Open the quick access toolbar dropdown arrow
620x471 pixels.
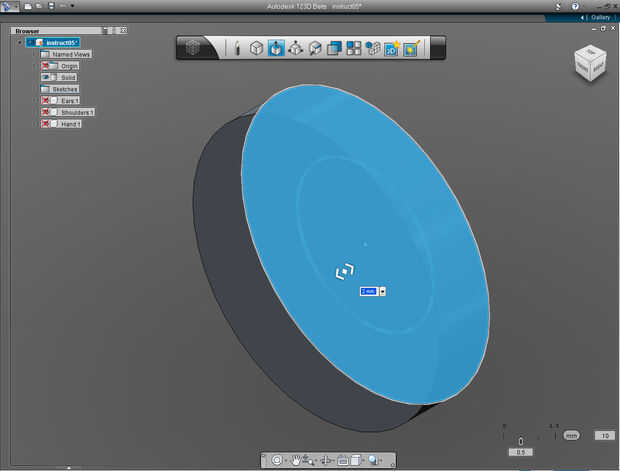coord(72,6)
